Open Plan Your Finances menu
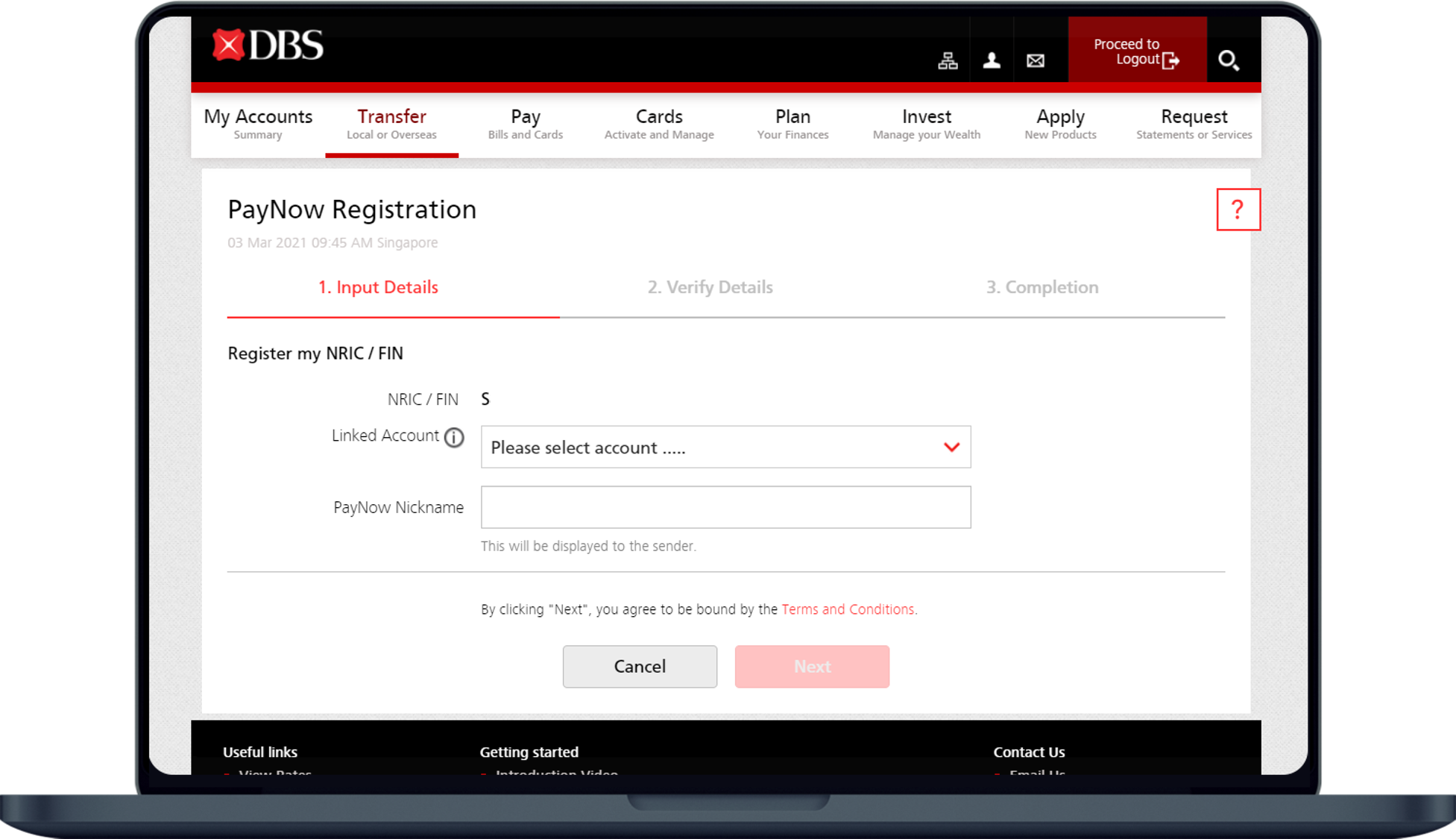This screenshot has width=1456, height=839. coord(792,124)
